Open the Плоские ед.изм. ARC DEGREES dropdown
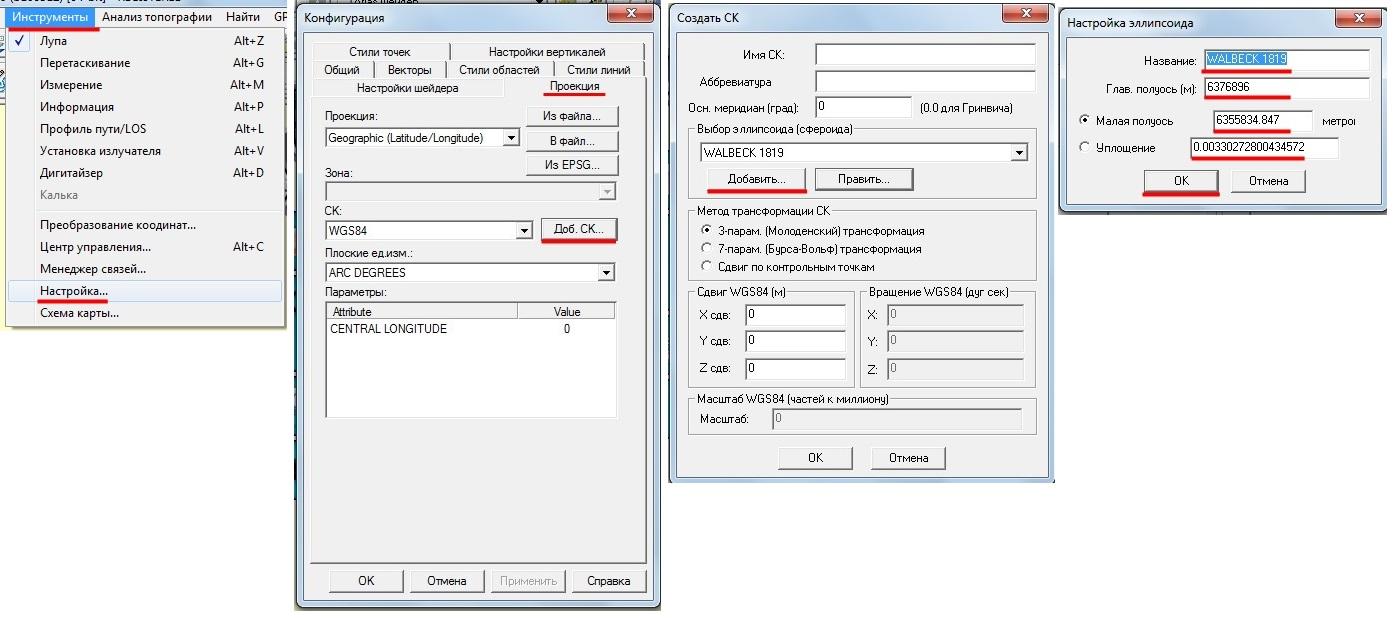The height and width of the screenshot is (618, 1393). point(605,273)
